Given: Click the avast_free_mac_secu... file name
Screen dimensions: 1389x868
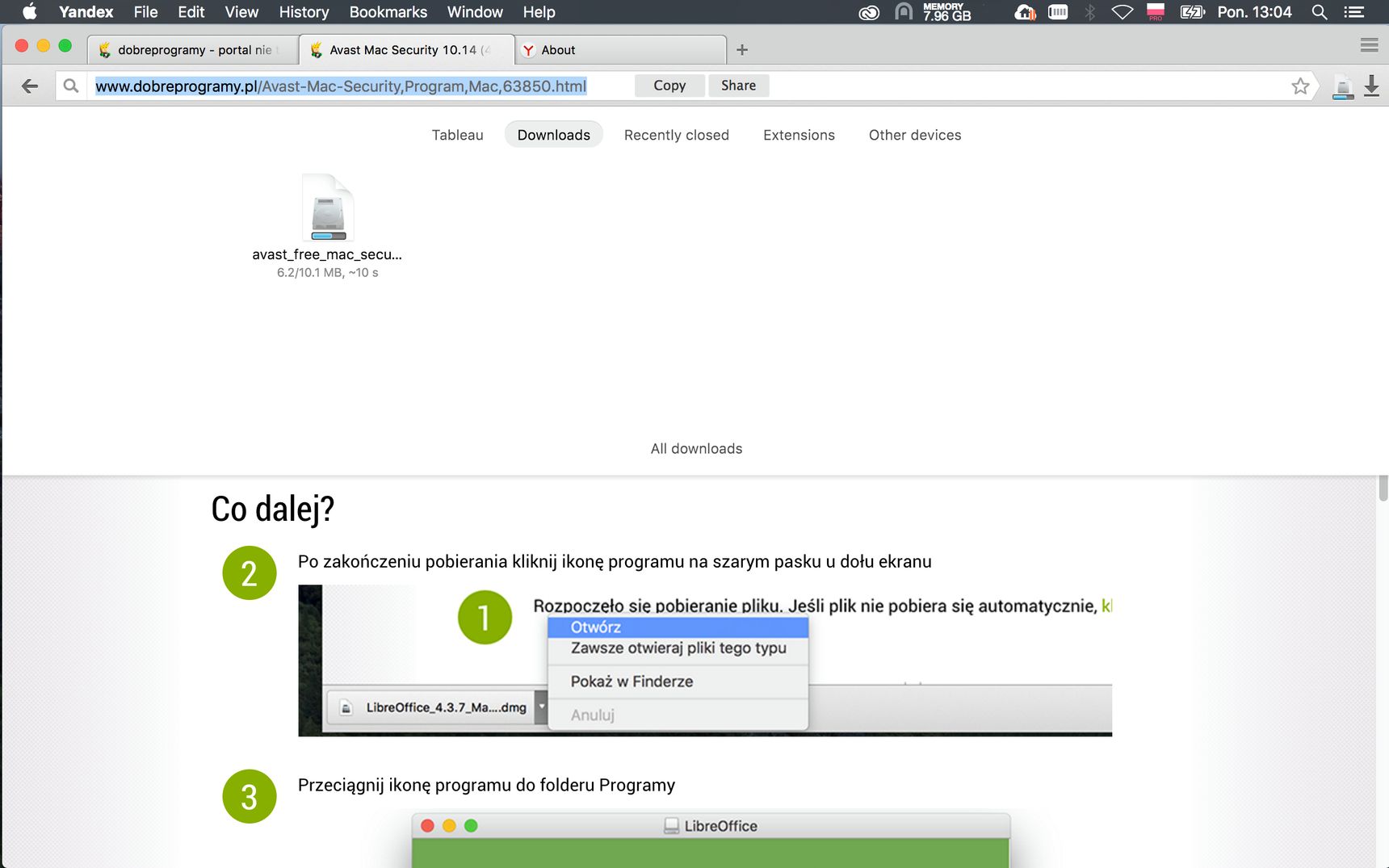Looking at the screenshot, I should [327, 254].
